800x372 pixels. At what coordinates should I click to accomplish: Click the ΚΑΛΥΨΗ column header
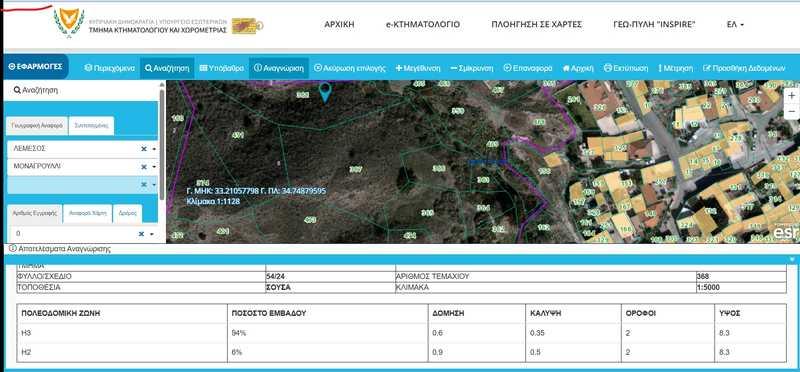(545, 313)
